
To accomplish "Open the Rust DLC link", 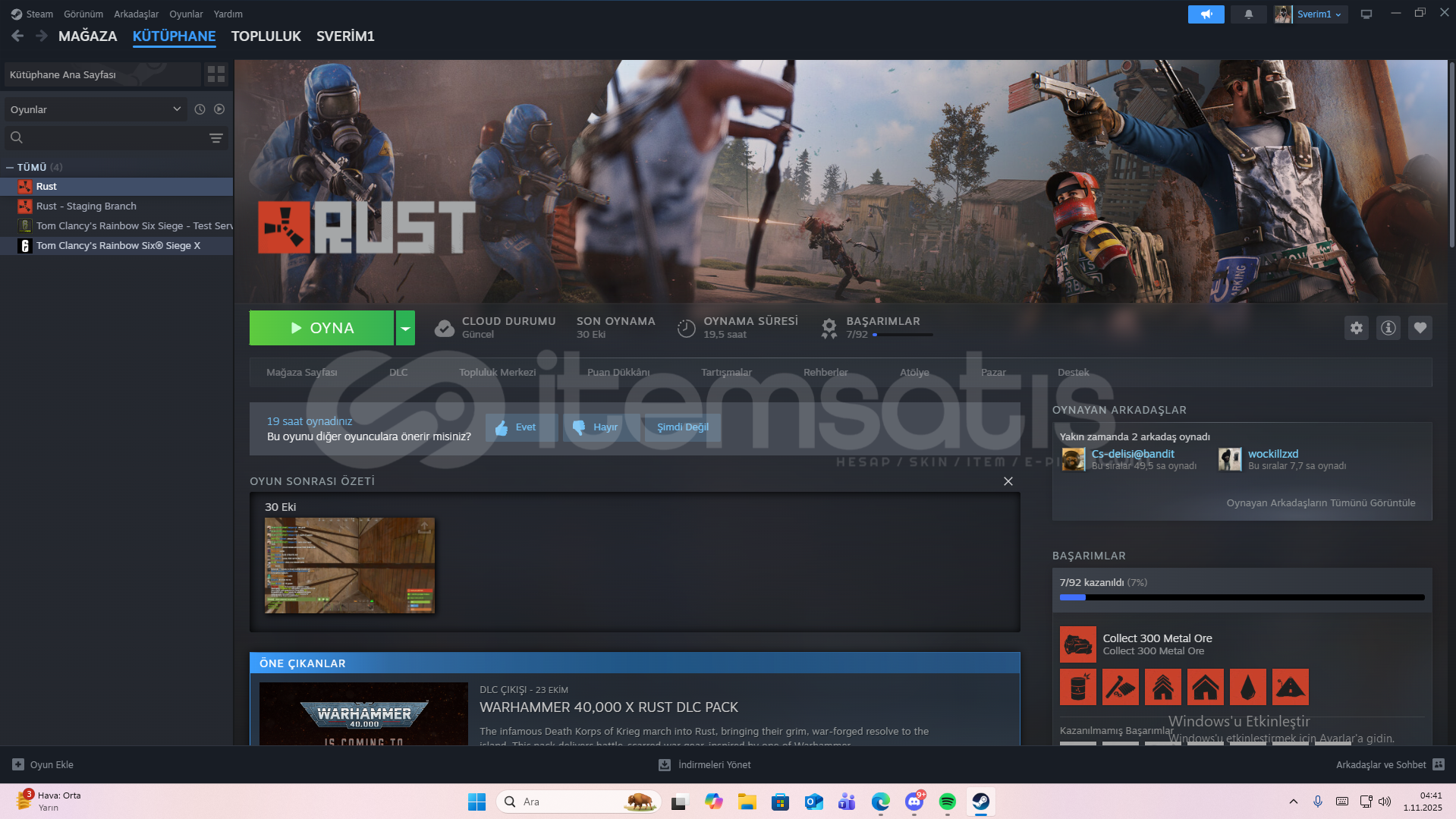I will [x=398, y=373].
